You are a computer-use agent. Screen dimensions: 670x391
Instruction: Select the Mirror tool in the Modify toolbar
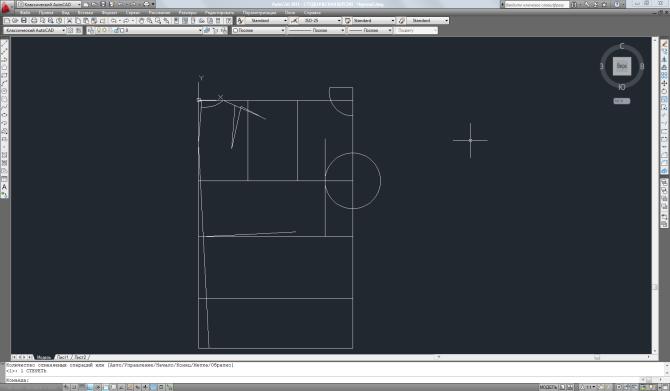[x=664, y=59]
